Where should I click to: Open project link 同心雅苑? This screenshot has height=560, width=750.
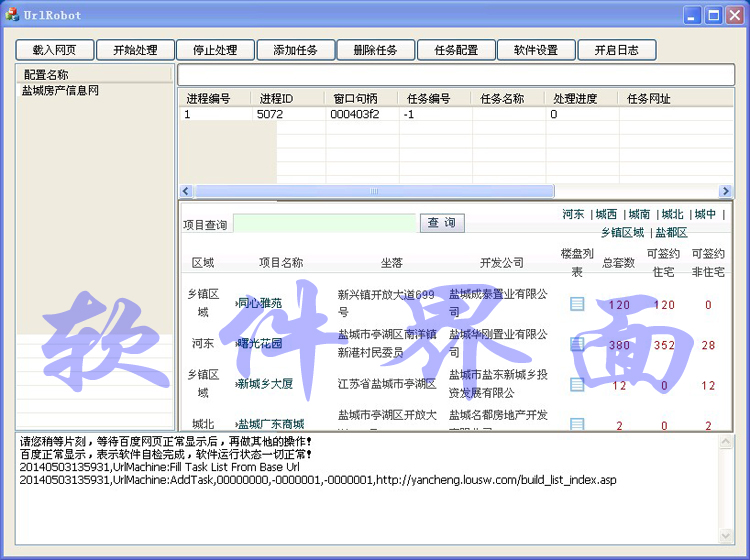click(260, 303)
